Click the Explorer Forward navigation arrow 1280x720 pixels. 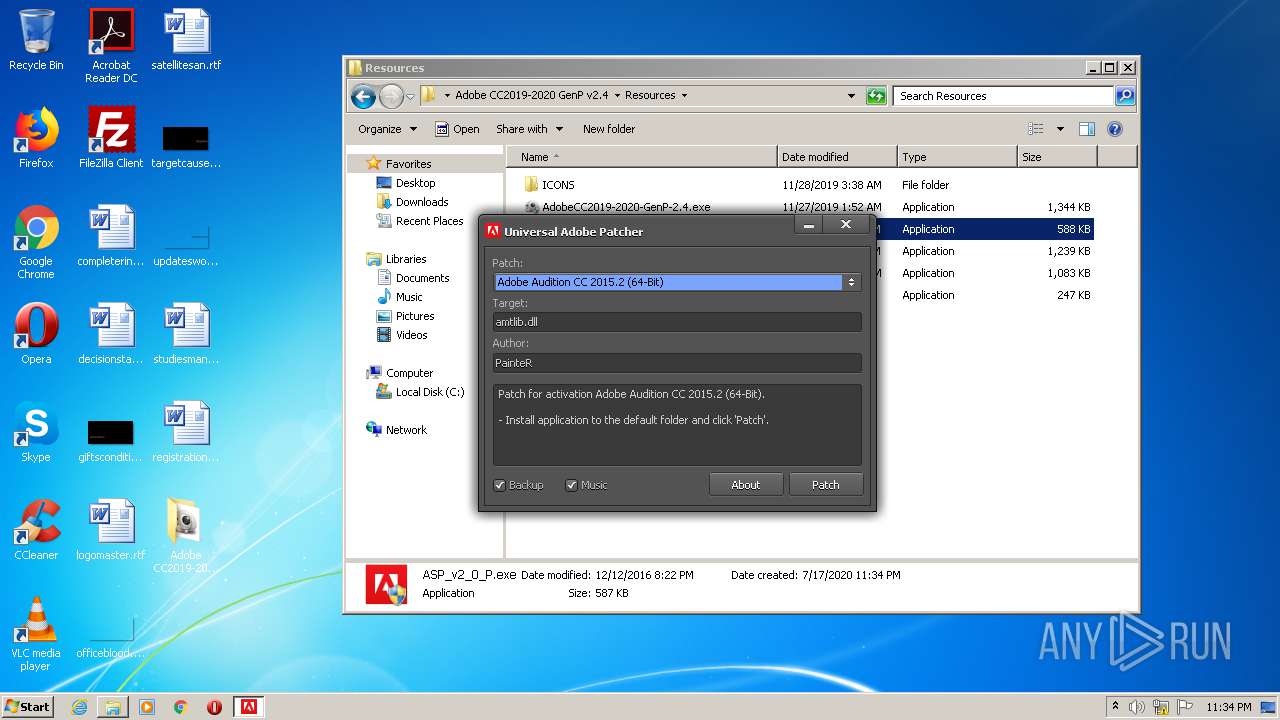click(x=391, y=96)
